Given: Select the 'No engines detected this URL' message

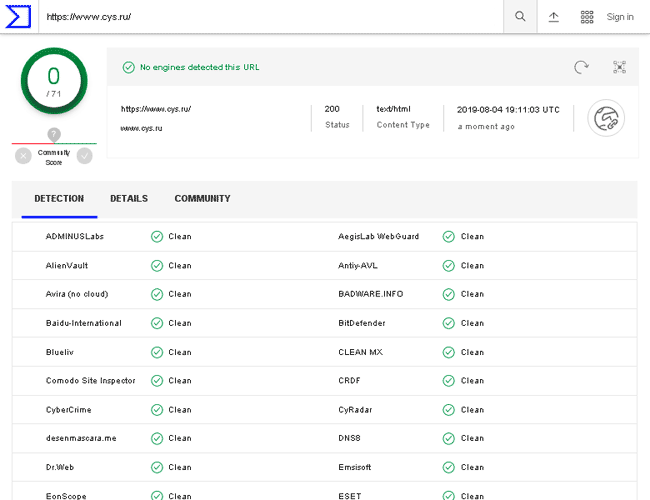Looking at the screenshot, I should pyautogui.click(x=199, y=67).
